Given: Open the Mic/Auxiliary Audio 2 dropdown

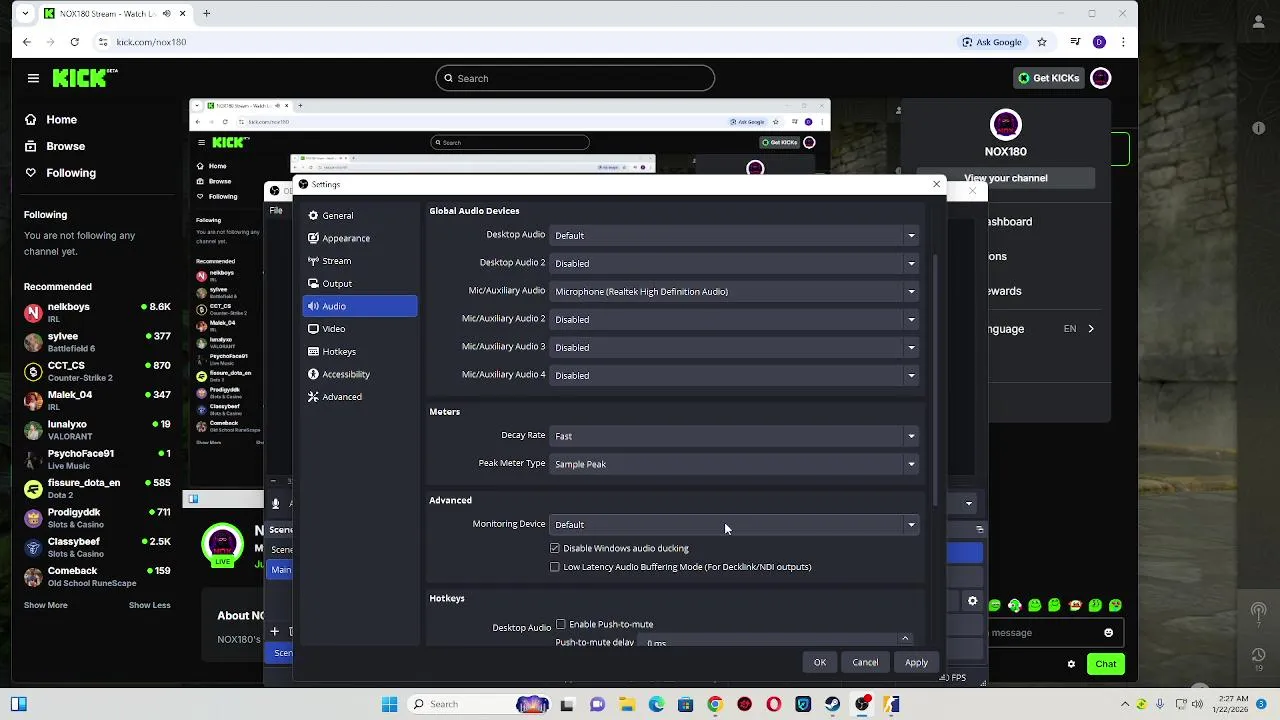Looking at the screenshot, I should [734, 320].
